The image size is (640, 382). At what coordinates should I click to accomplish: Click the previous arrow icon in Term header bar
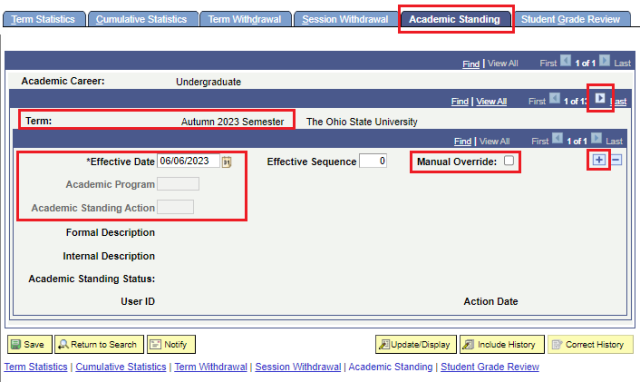(x=554, y=98)
